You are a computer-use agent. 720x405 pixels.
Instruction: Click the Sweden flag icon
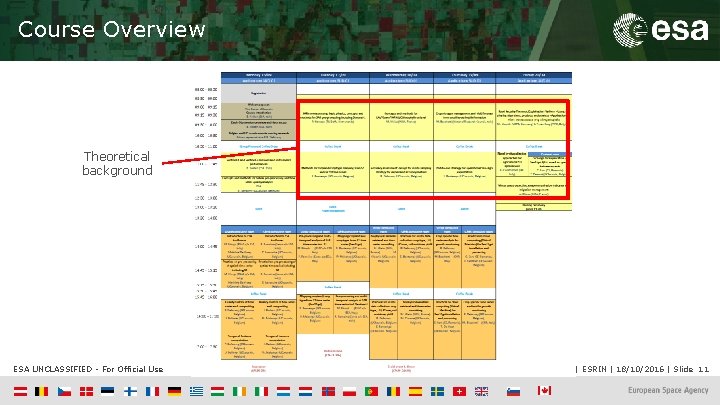pos(437,391)
